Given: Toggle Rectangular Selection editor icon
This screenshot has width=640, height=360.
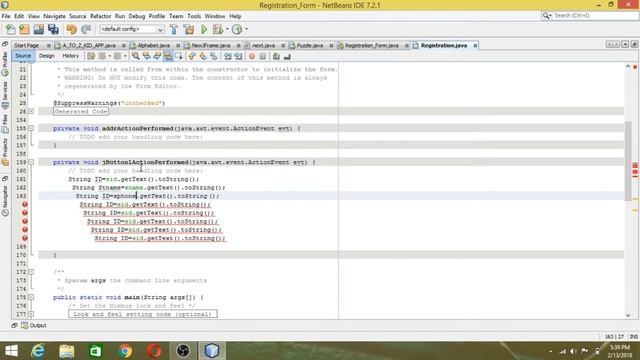Looking at the screenshot, I should (178, 56).
